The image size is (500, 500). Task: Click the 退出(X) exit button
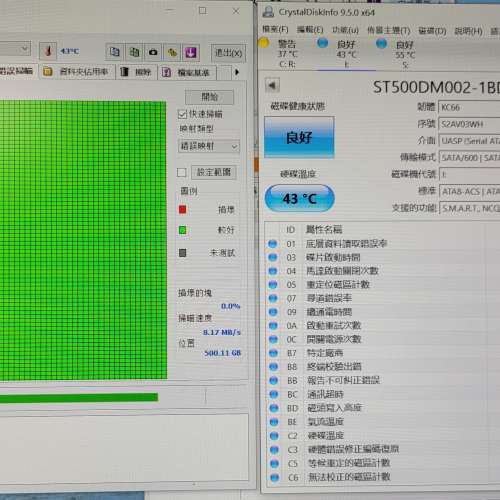click(x=228, y=53)
